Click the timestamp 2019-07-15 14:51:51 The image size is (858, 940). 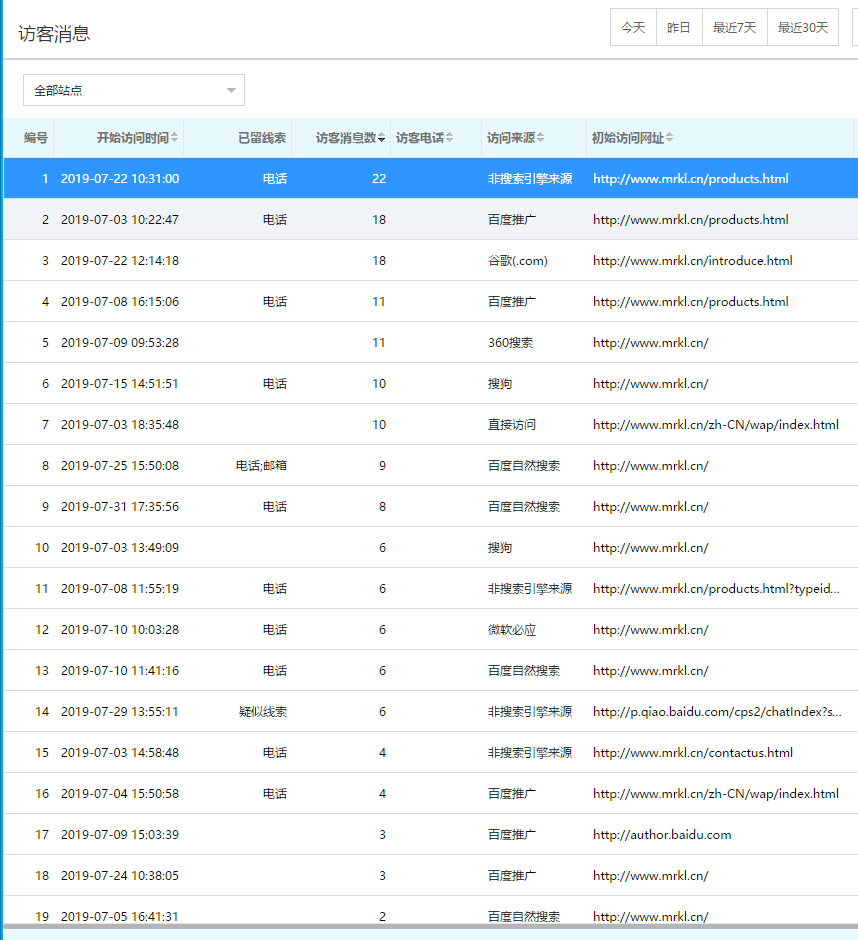point(120,384)
